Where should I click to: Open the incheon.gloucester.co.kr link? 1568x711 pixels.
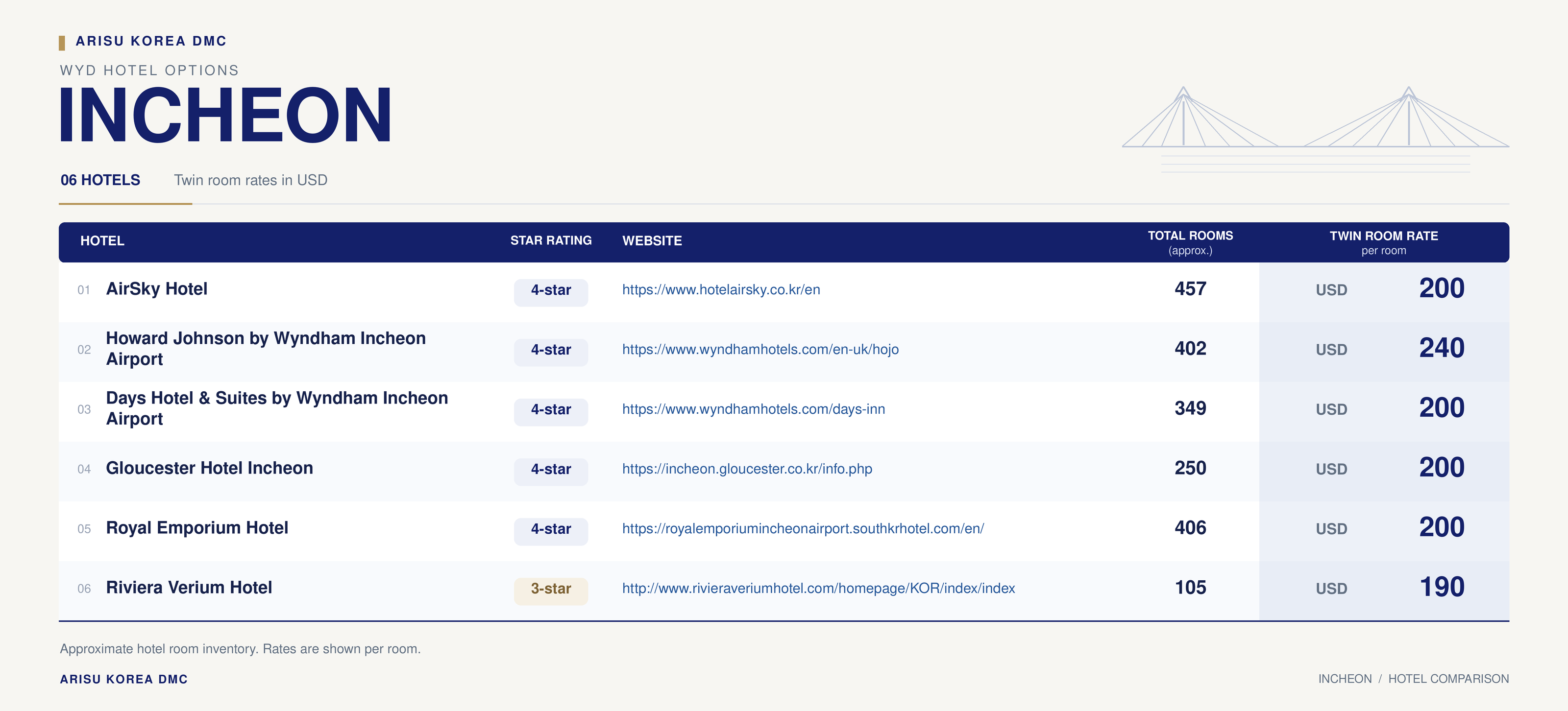click(747, 468)
